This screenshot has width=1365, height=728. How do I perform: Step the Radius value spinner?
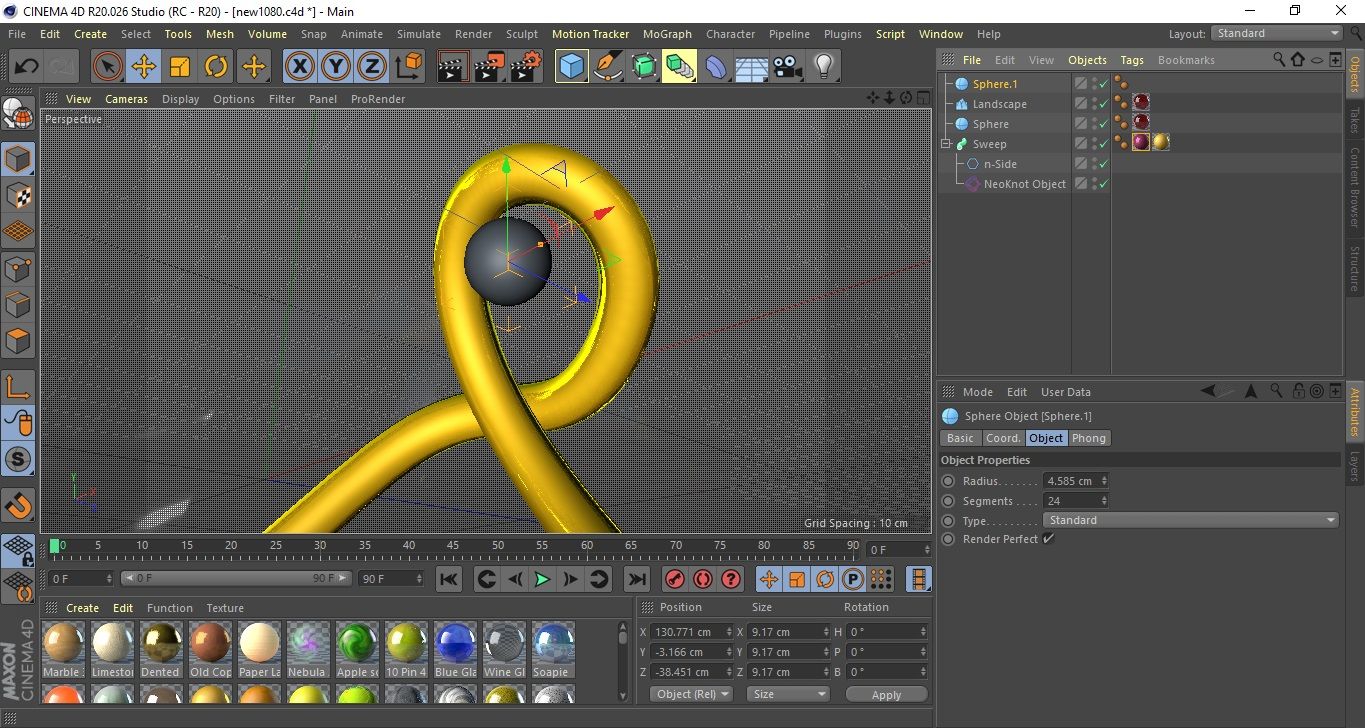click(x=1104, y=481)
